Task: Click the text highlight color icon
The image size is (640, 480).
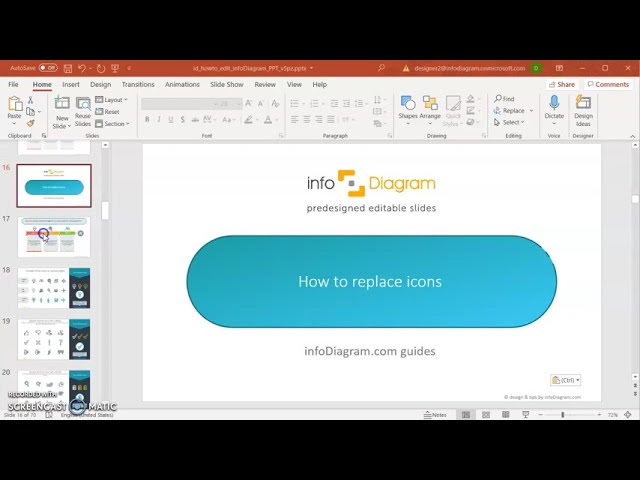Action: (248, 120)
